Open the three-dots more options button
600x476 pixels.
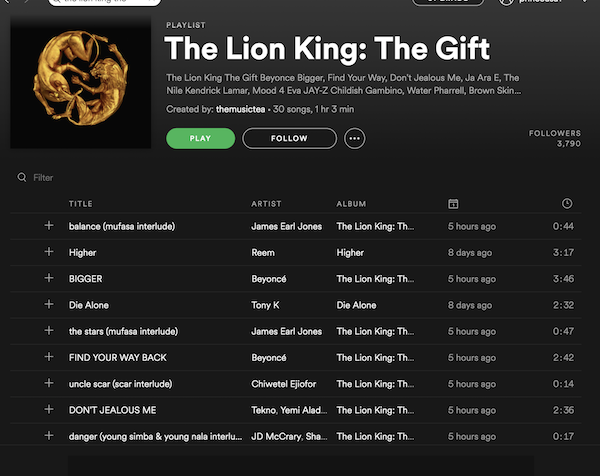[354, 139]
